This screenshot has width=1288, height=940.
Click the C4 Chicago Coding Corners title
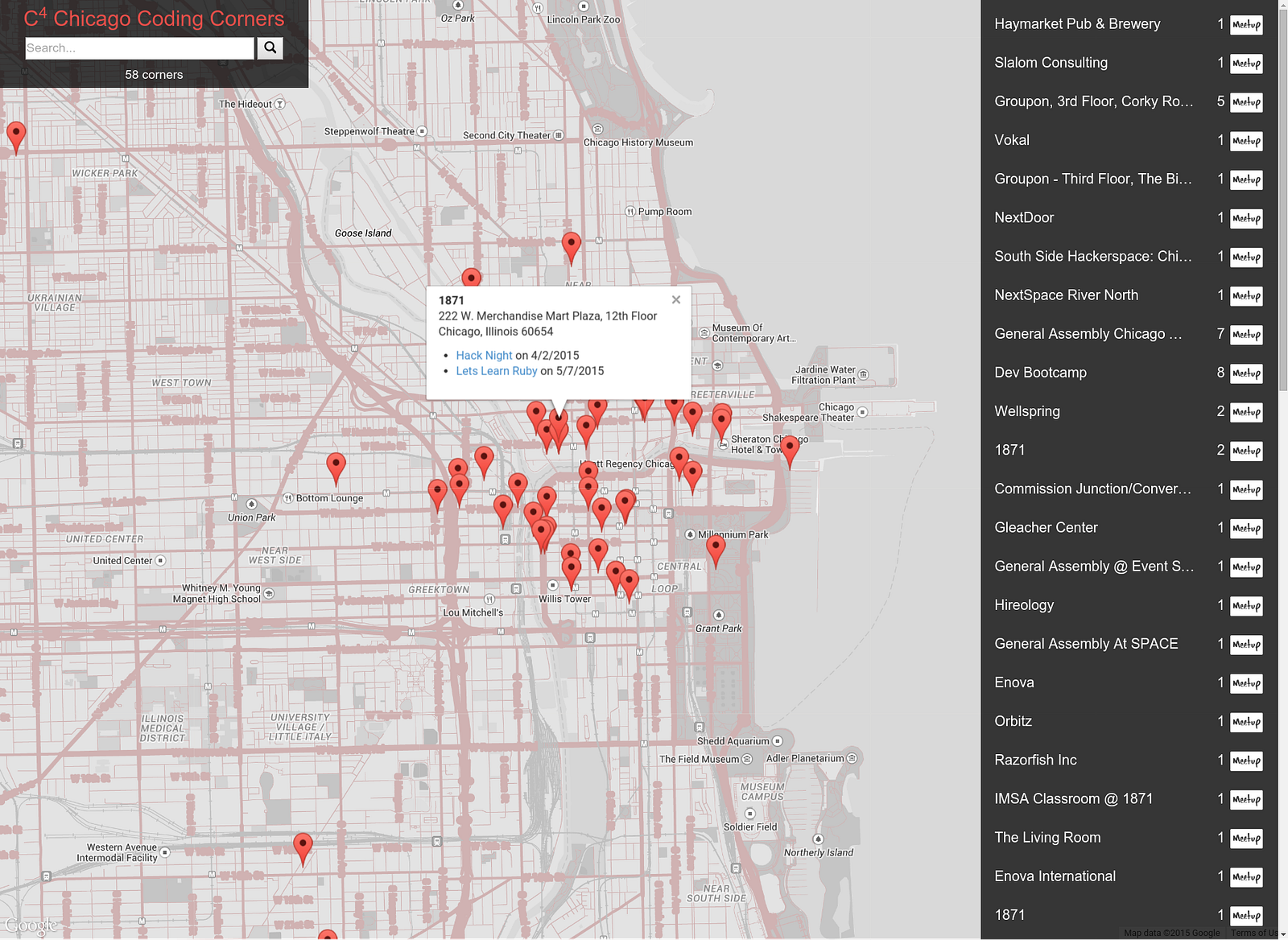coord(154,18)
